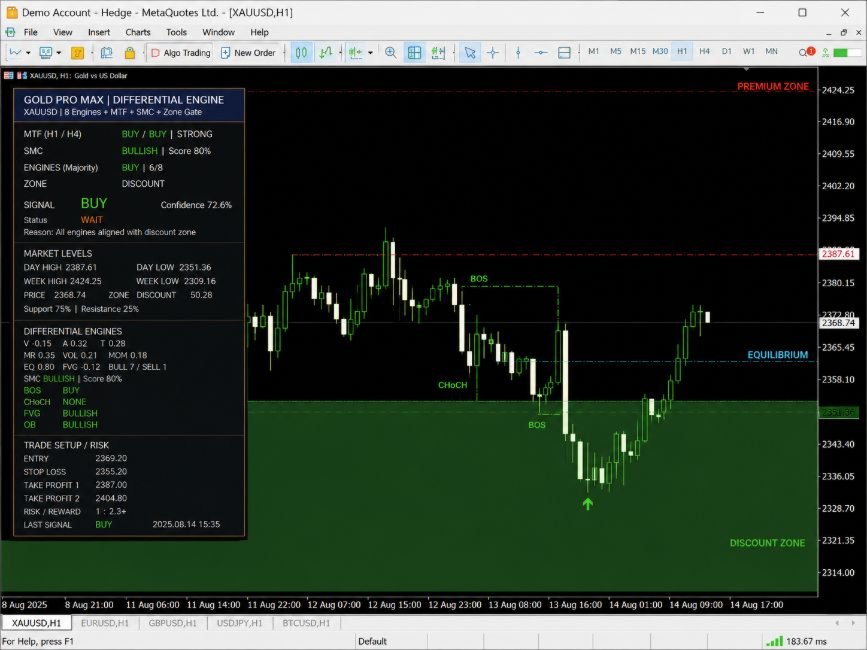This screenshot has width=867, height=650.
Task: Switch to H4 timeframe
Action: [704, 51]
